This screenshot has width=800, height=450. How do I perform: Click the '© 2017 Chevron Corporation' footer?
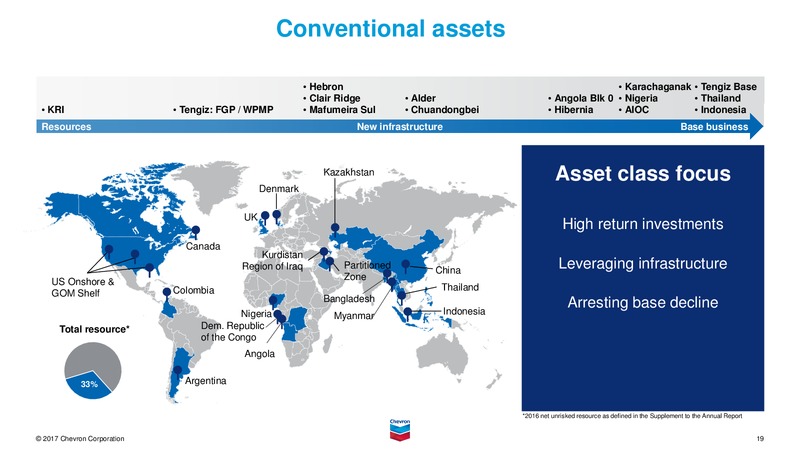[x=80, y=438]
